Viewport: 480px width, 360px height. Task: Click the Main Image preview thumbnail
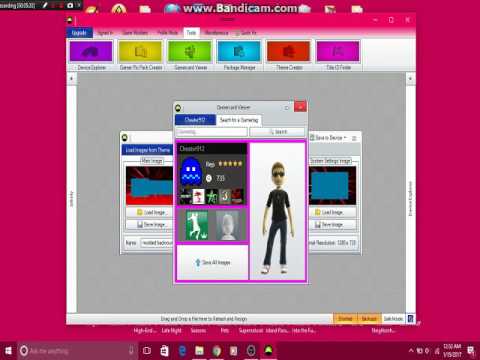pyautogui.click(x=149, y=185)
